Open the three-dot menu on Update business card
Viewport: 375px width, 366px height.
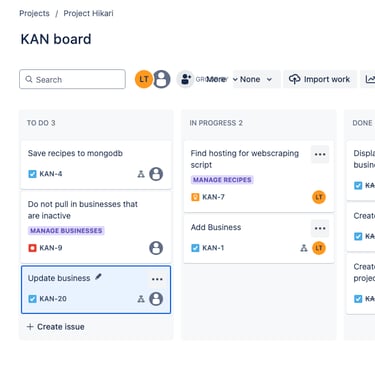click(157, 279)
